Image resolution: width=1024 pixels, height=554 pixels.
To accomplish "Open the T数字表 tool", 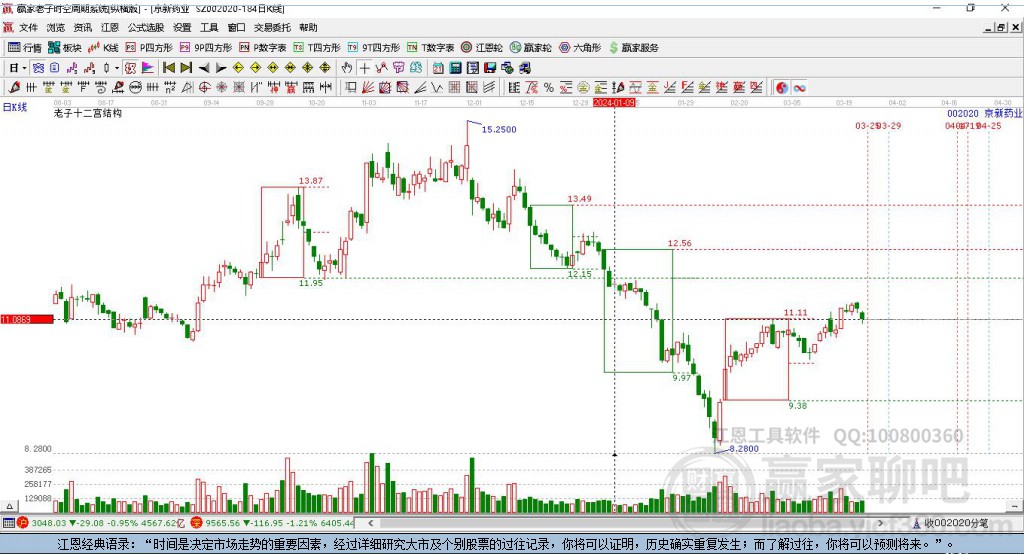I will (430, 48).
